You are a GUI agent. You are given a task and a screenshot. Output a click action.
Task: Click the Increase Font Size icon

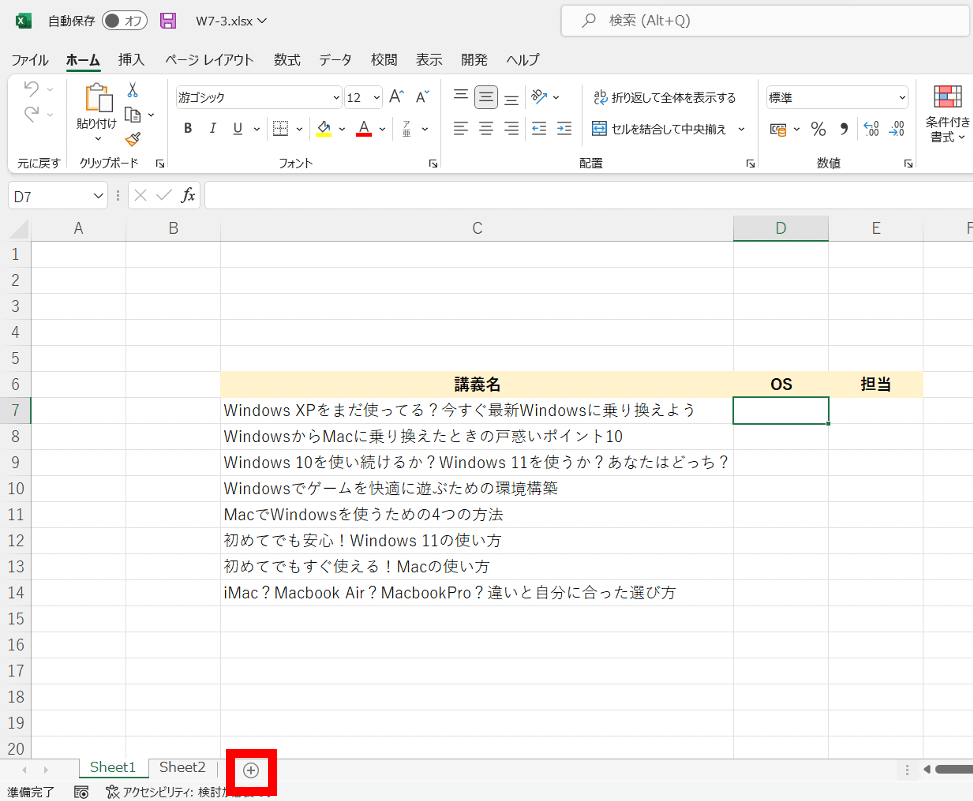click(x=396, y=97)
